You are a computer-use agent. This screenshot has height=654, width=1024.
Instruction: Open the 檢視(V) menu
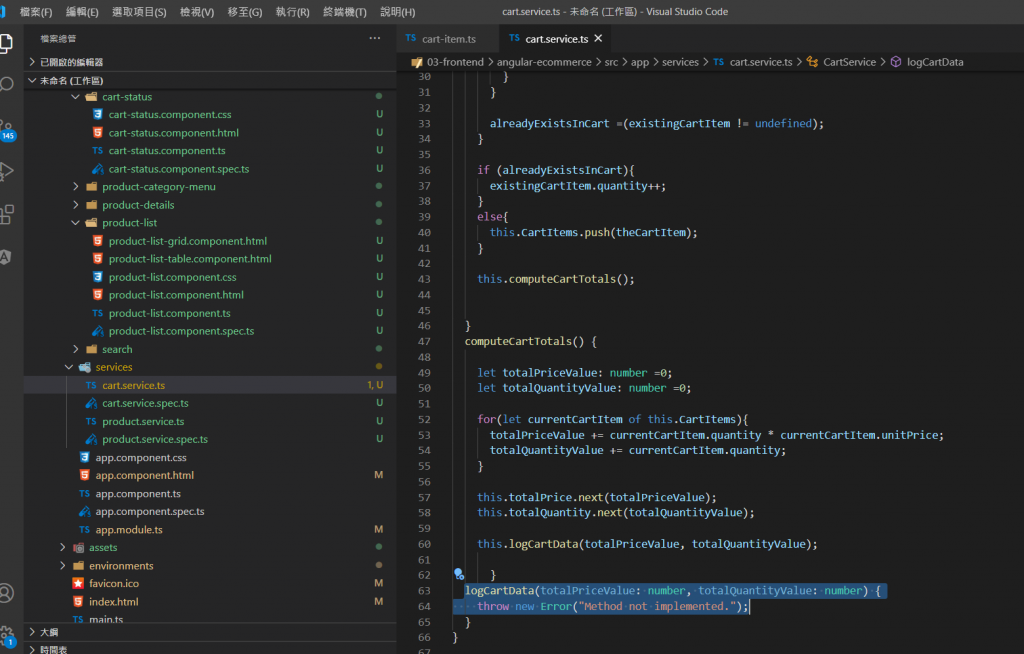(x=196, y=12)
